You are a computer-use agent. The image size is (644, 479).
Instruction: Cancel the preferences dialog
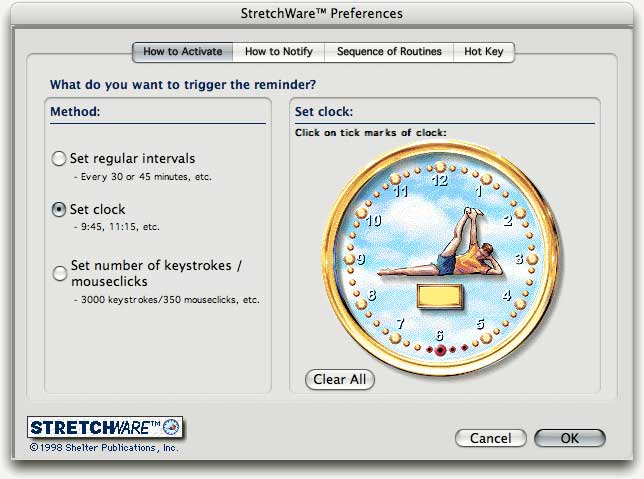coord(490,438)
